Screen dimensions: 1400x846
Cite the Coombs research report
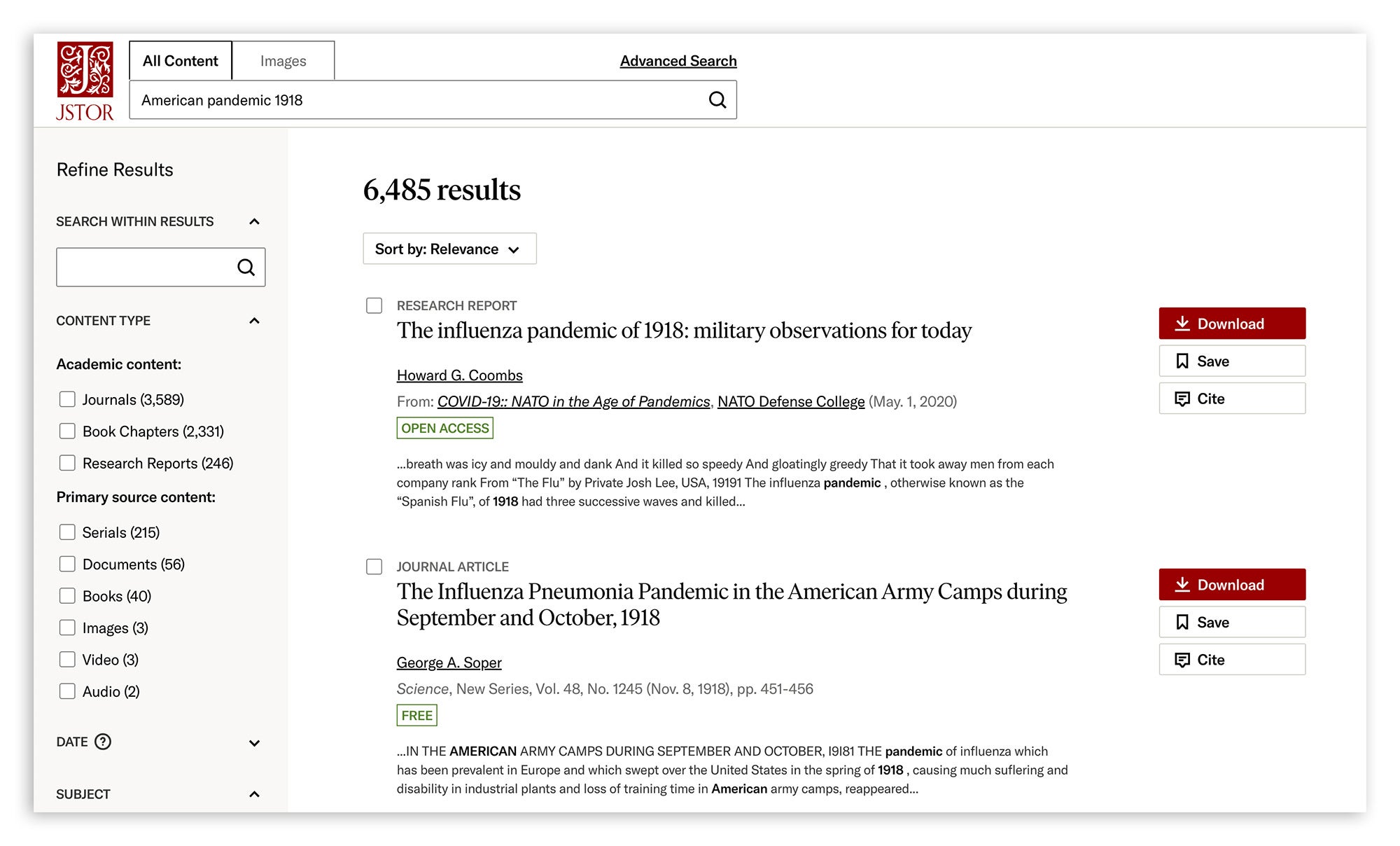[x=1232, y=398]
